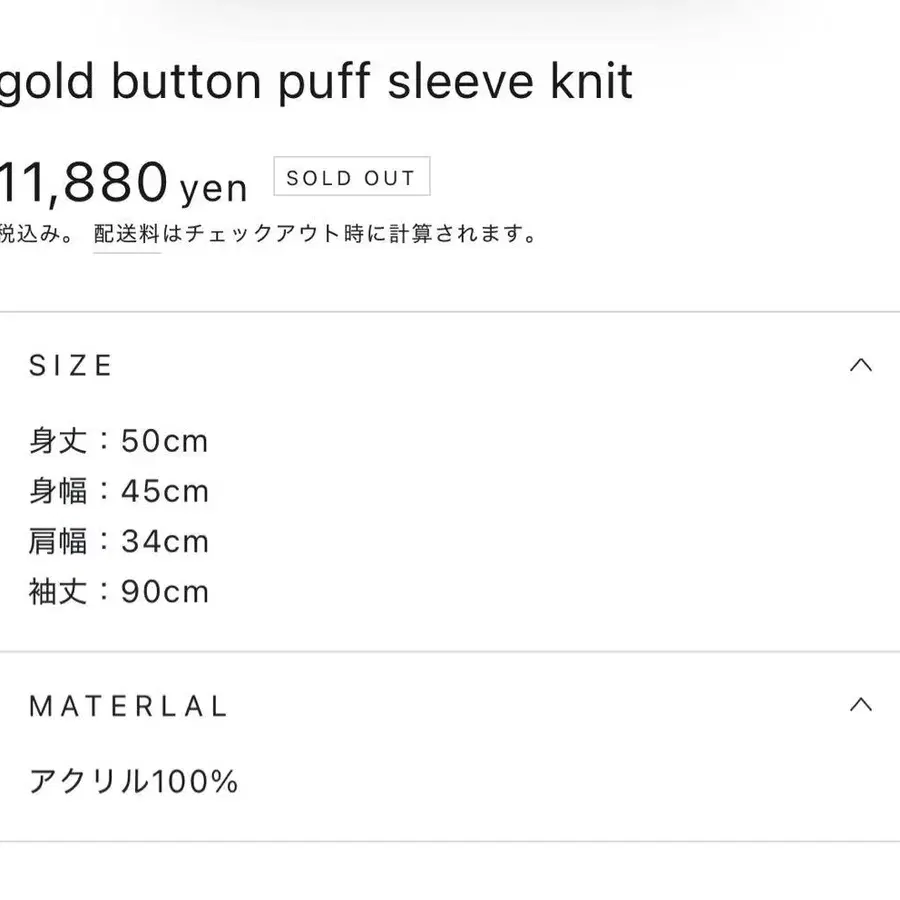Select the gold button puff sleeve knit title

(x=315, y=82)
